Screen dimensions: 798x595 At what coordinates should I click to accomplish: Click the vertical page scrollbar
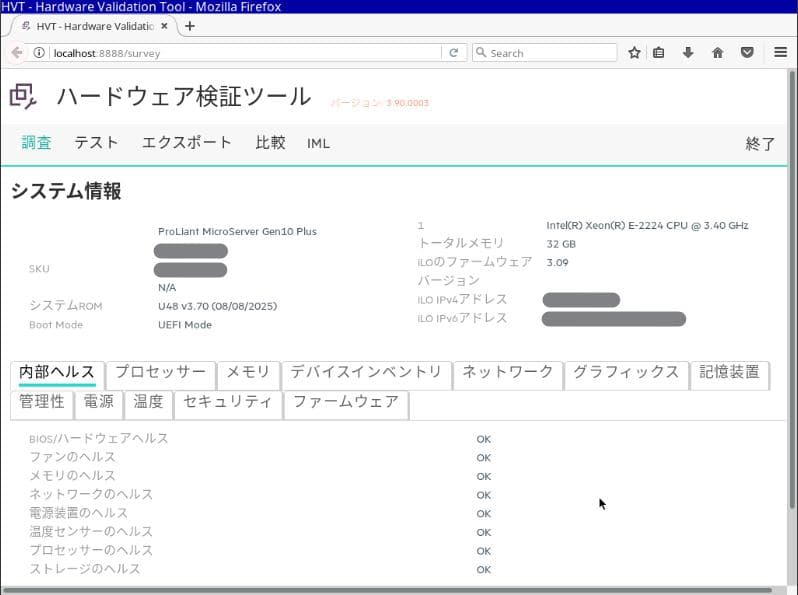point(792,290)
